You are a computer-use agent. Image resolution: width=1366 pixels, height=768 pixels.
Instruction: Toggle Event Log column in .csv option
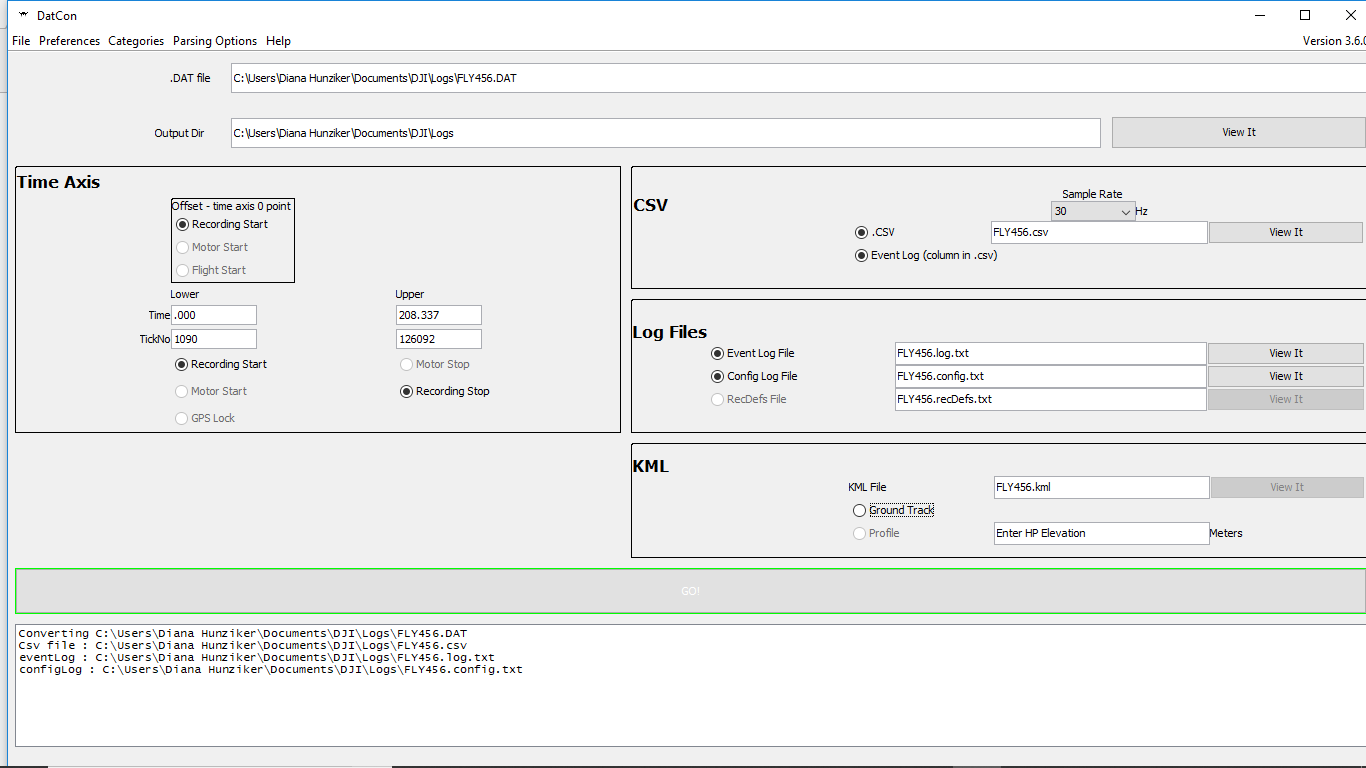point(862,255)
